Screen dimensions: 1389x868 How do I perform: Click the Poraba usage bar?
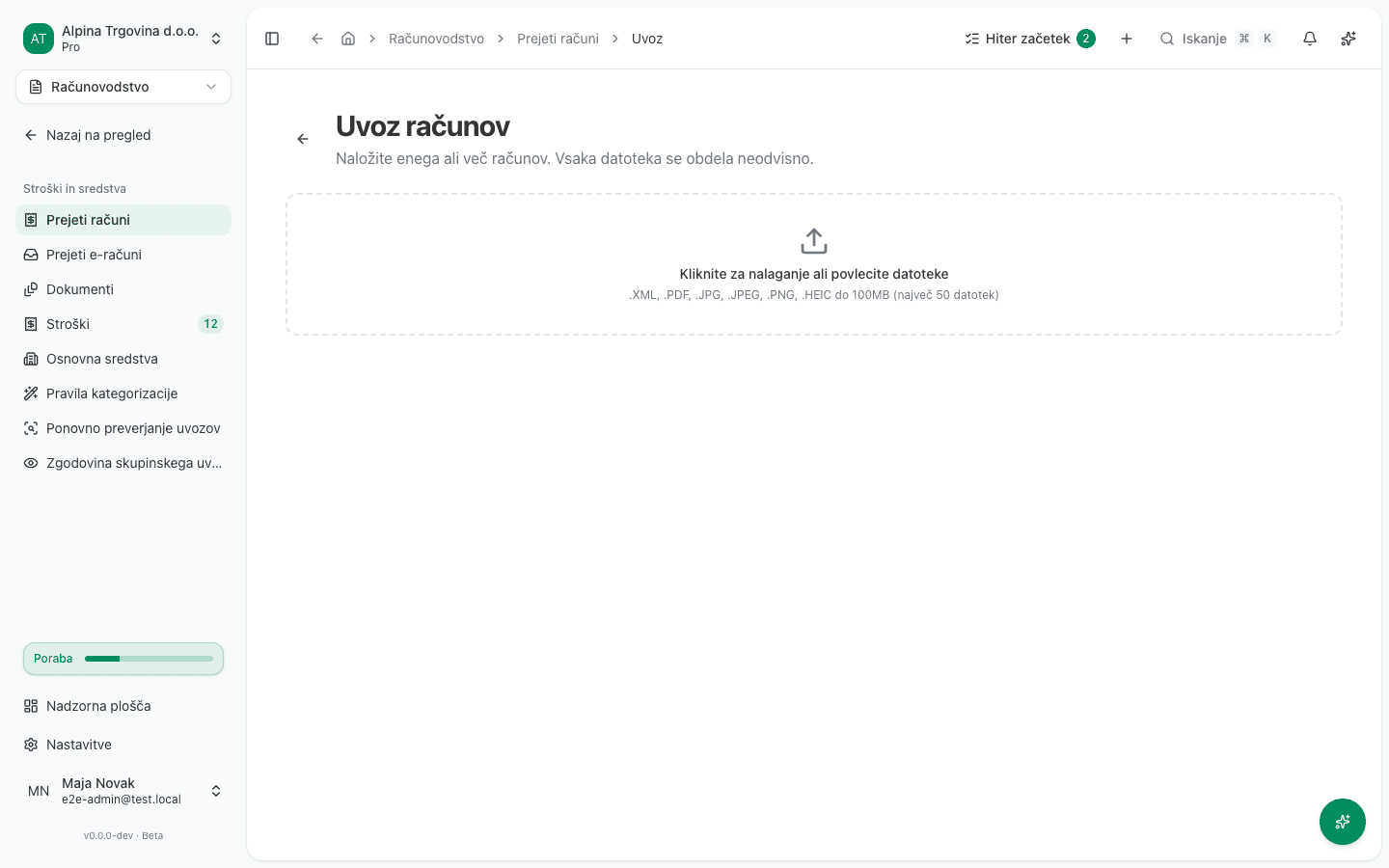(x=123, y=659)
